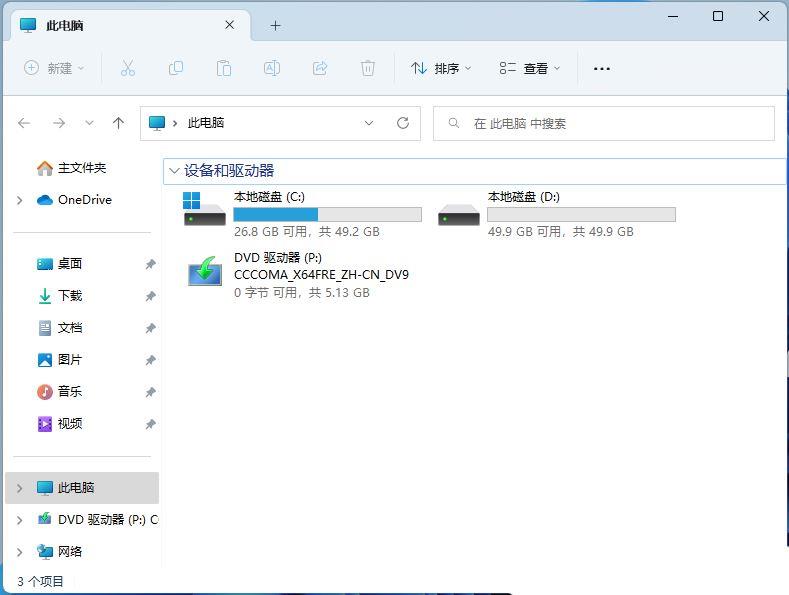The height and width of the screenshot is (595, 789).
Task: Open the 查看 view dropdown
Action: coord(529,68)
